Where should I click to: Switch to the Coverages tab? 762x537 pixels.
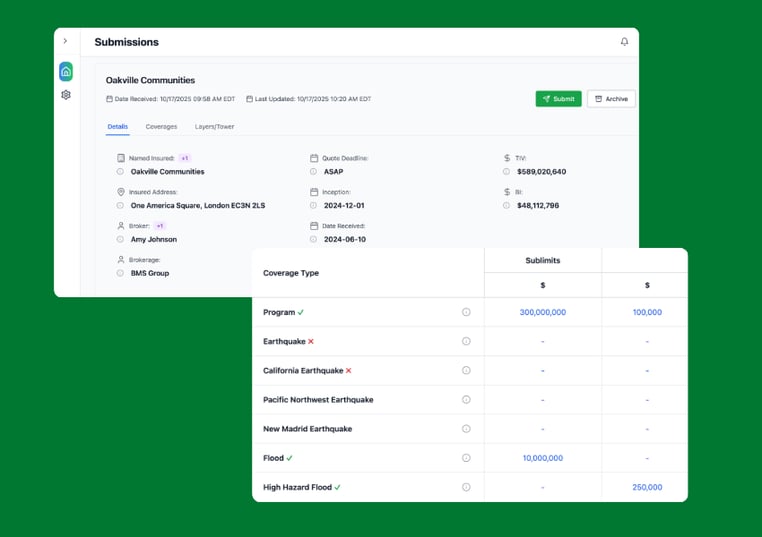pyautogui.click(x=161, y=127)
